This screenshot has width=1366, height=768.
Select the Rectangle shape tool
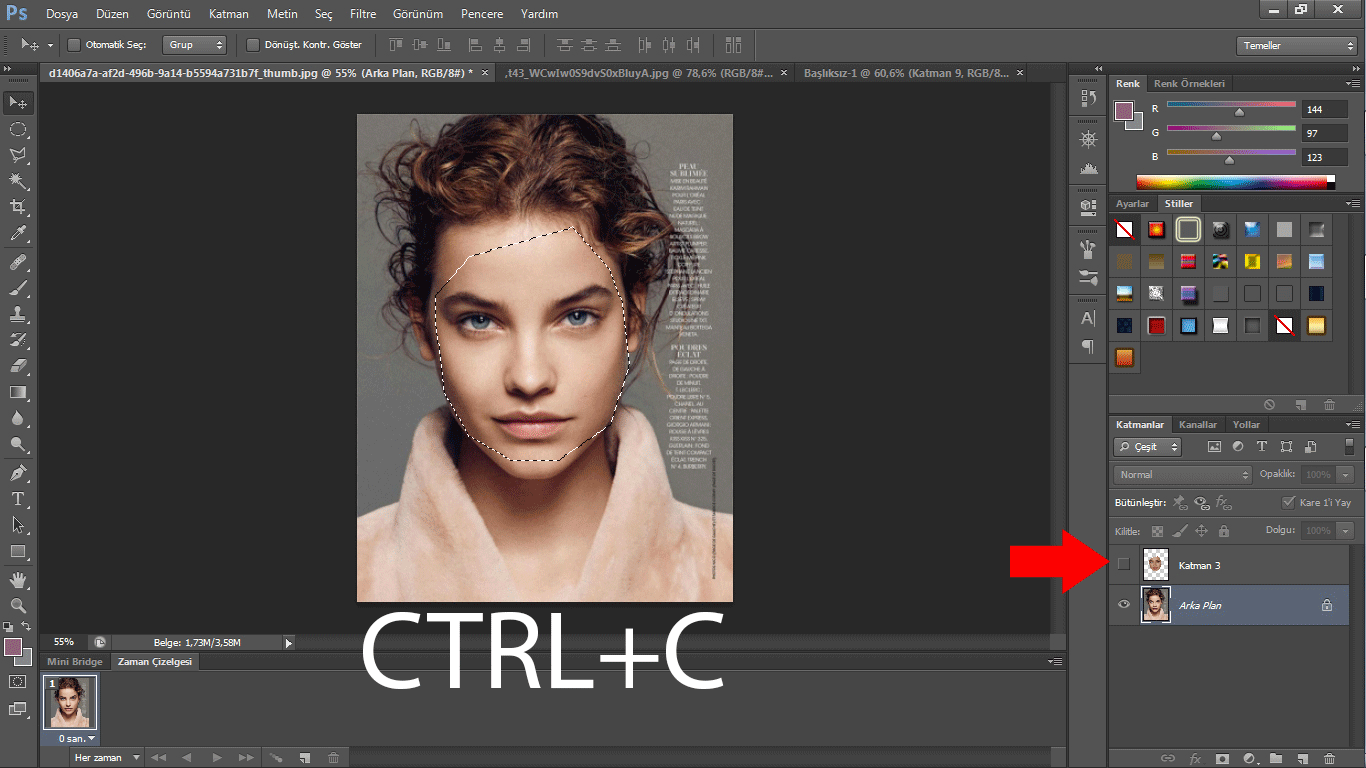coord(18,551)
